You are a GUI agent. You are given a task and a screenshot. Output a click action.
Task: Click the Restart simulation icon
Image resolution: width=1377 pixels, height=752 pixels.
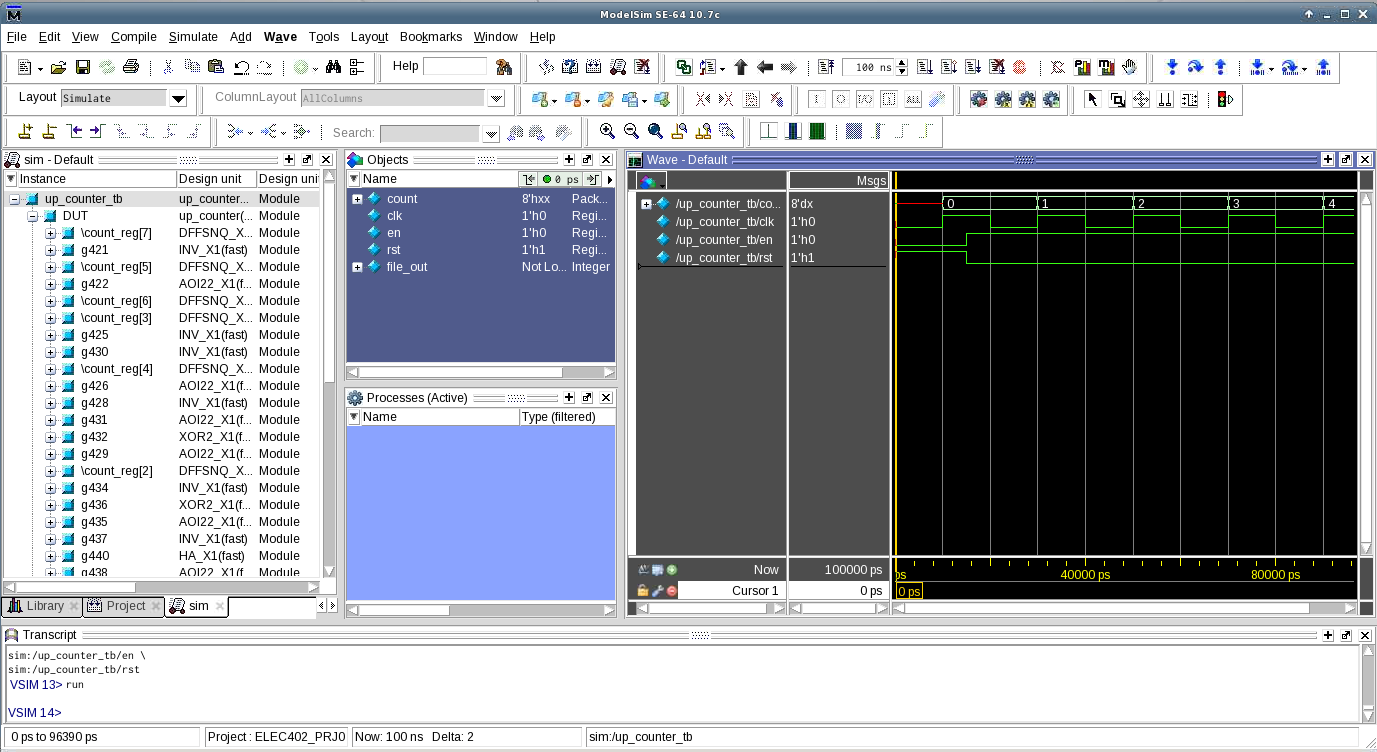point(826,67)
